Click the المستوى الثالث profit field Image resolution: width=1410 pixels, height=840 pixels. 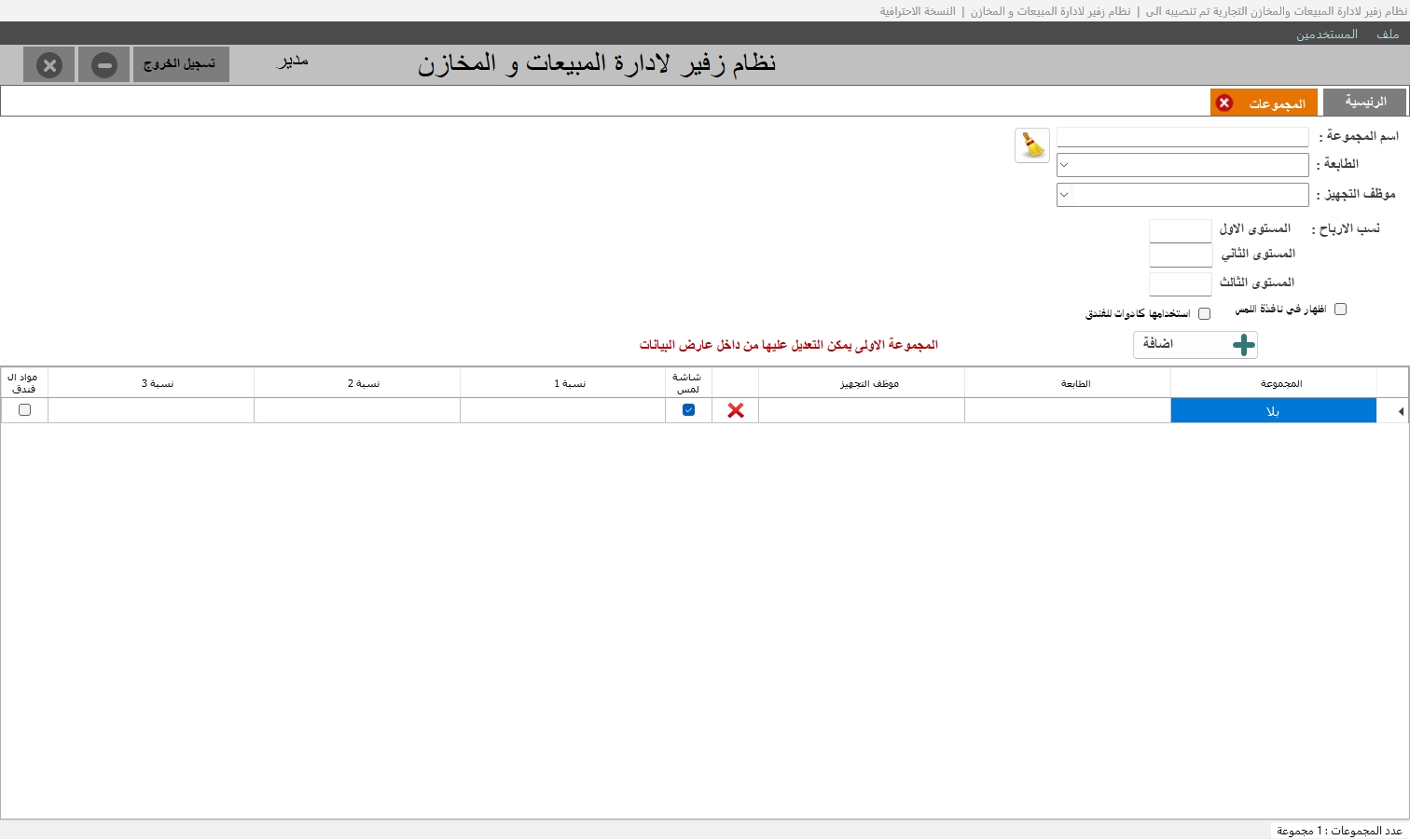(1181, 284)
